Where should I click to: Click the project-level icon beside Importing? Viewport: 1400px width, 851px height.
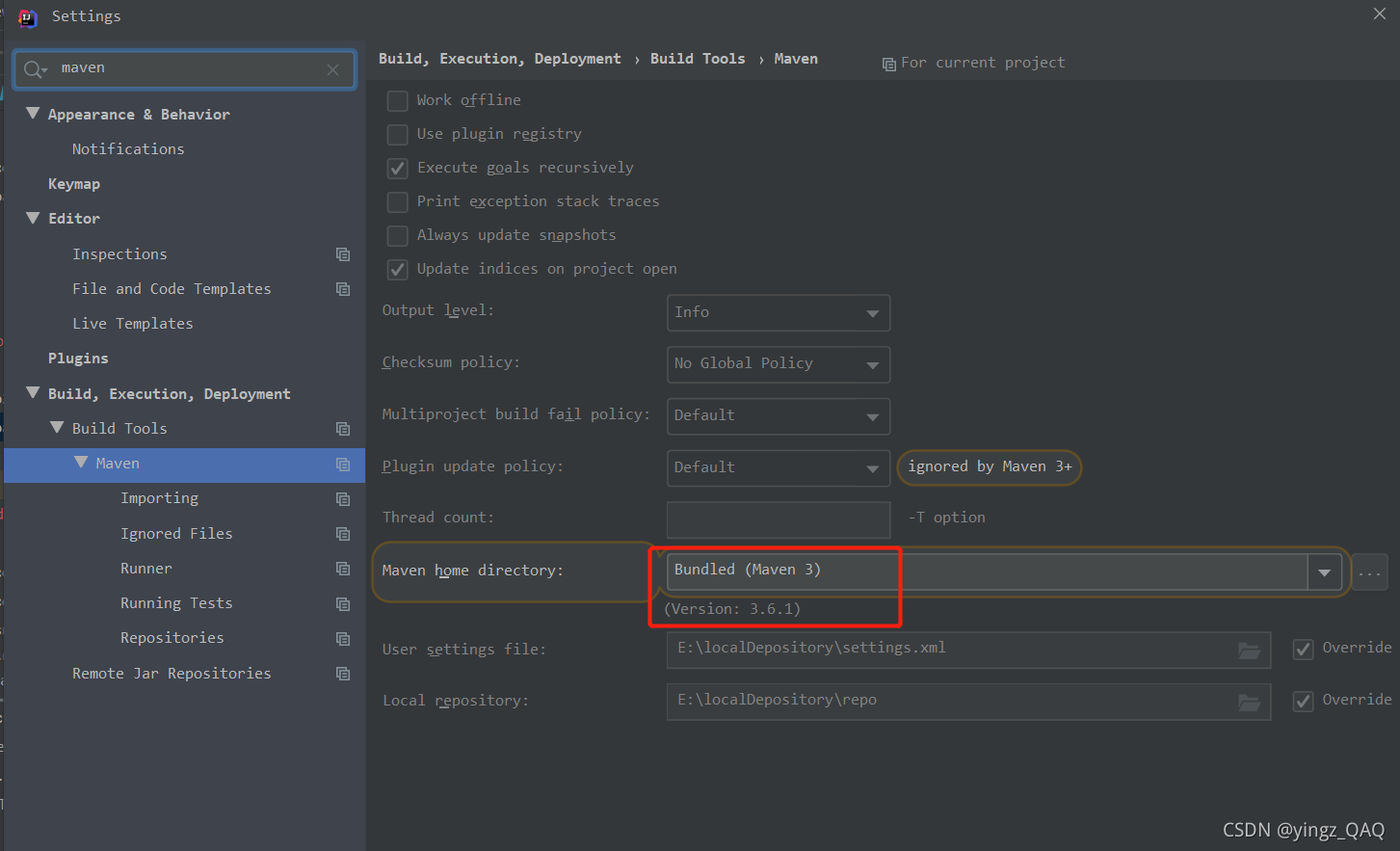pos(343,499)
